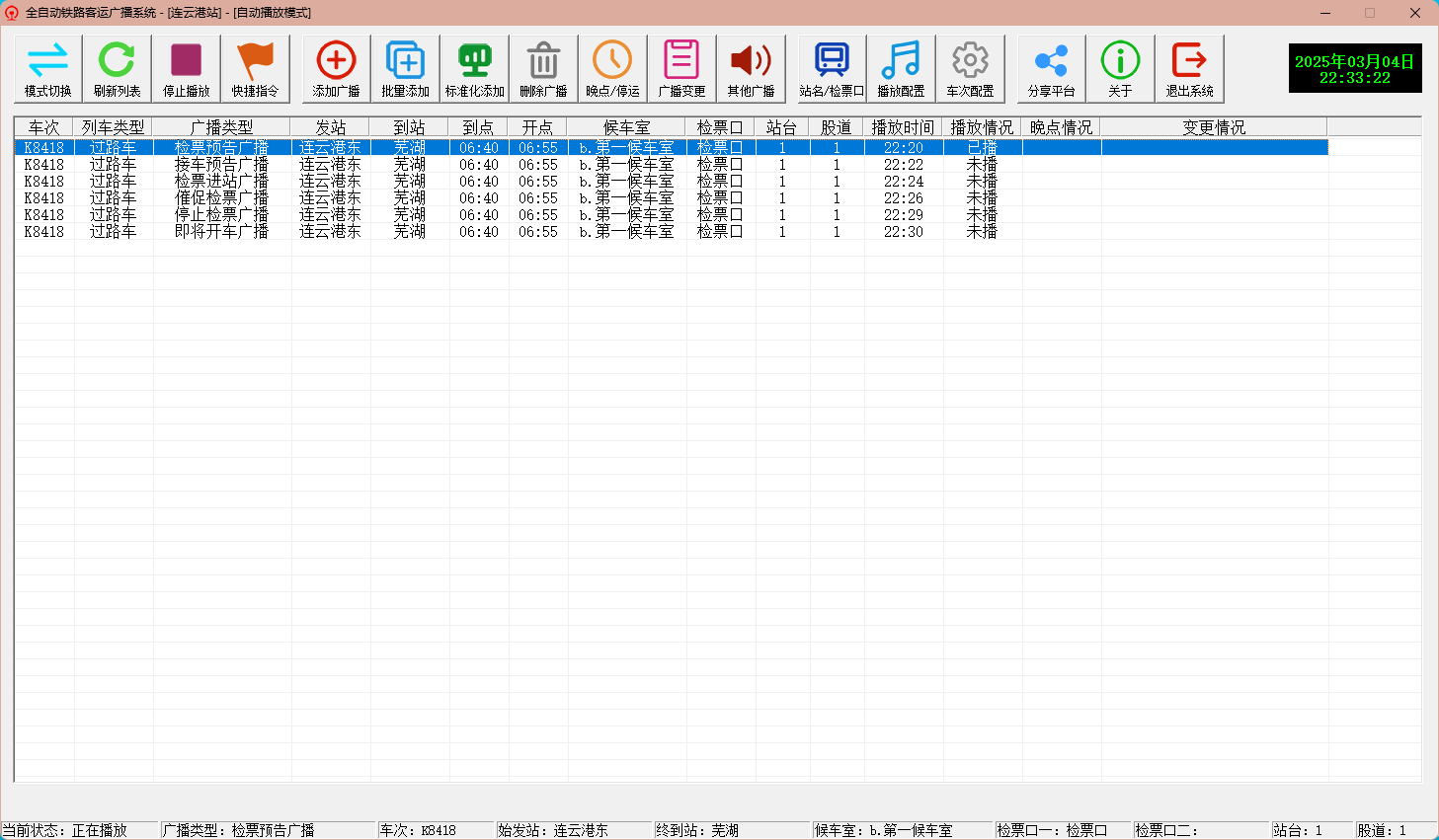Image resolution: width=1439 pixels, height=840 pixels.
Task: Open 站名/检票口 with the train icon
Action: 832,68
